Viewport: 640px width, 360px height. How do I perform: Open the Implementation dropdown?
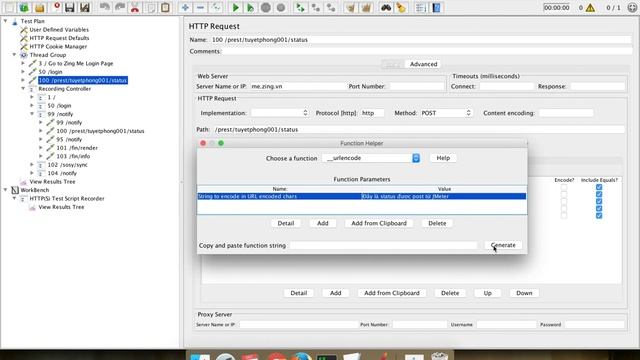click(280, 113)
